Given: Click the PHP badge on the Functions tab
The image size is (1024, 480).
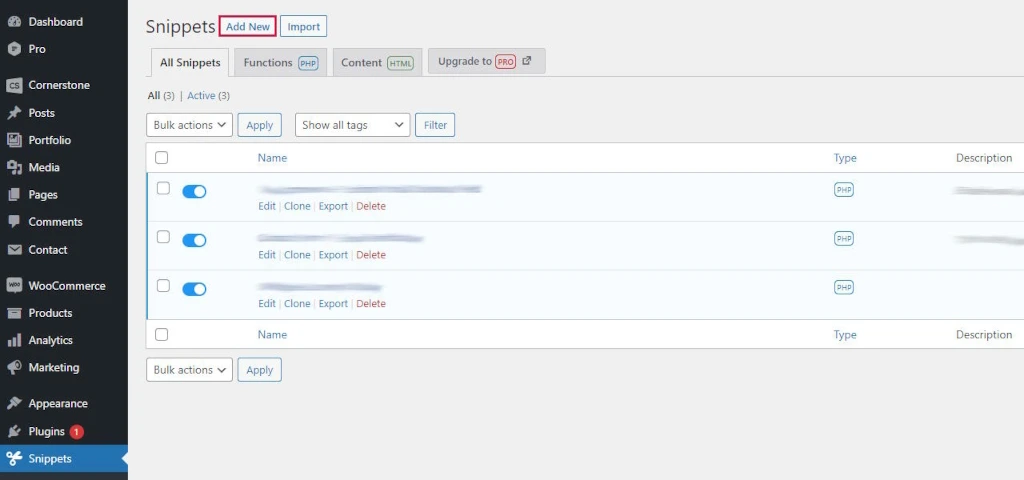Looking at the screenshot, I should 308,63.
